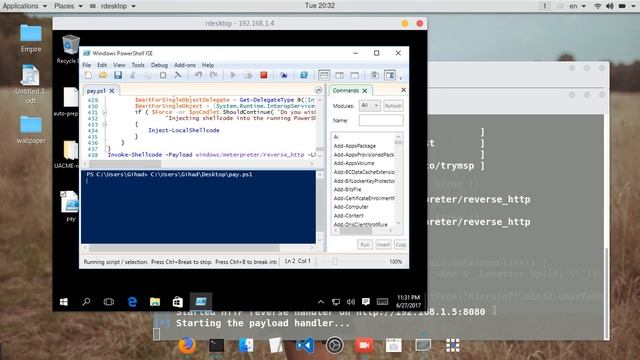The width and height of the screenshot is (640, 360).
Task: Toggle Show Script Pane Maximized layout
Action: point(355,75)
